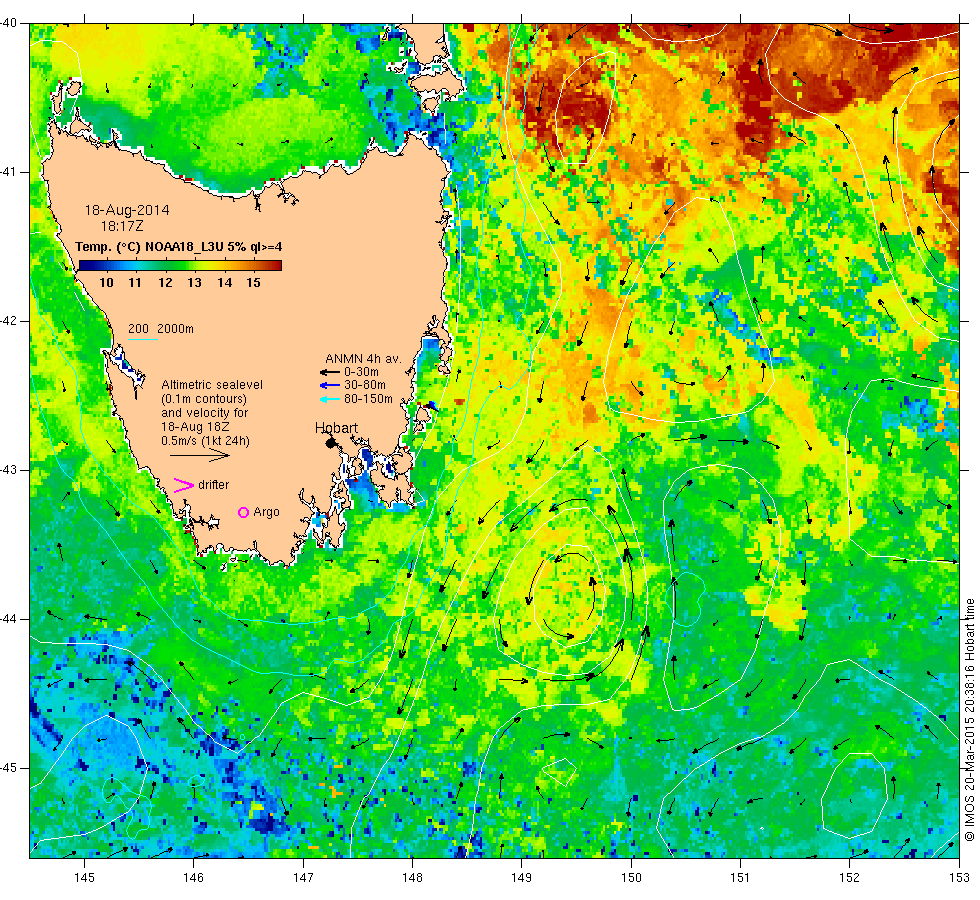980x900 pixels.
Task: Click the colorbar tick label 13
Action: pyautogui.click(x=194, y=282)
